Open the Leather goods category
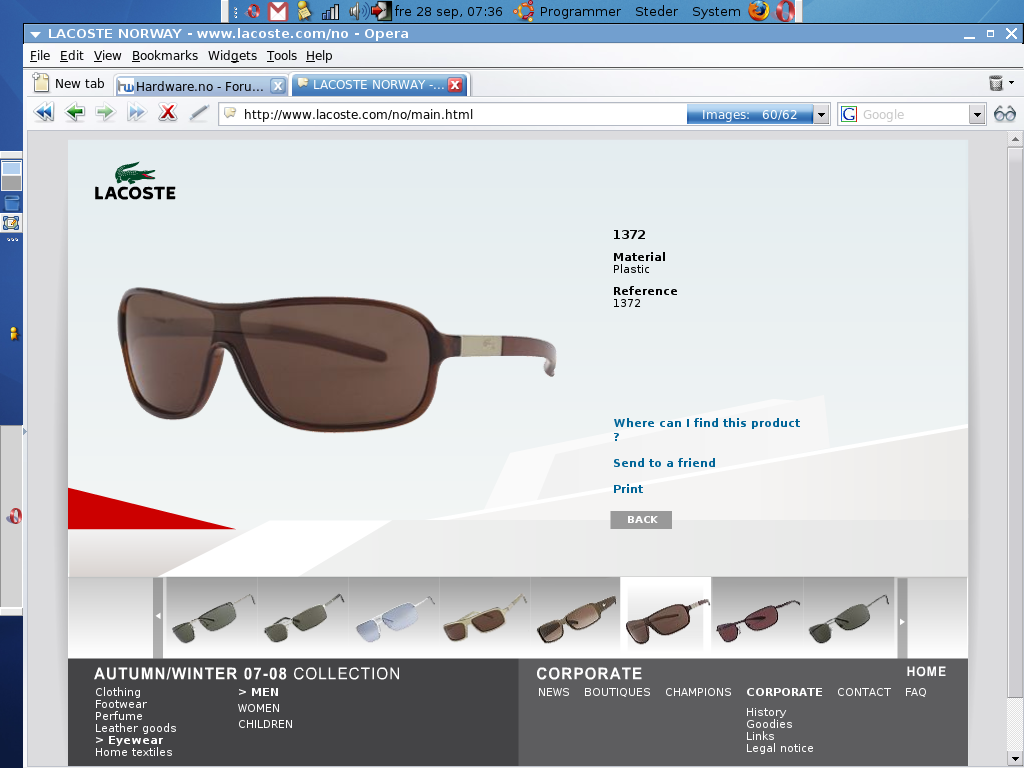The height and width of the screenshot is (768, 1024). [135, 728]
